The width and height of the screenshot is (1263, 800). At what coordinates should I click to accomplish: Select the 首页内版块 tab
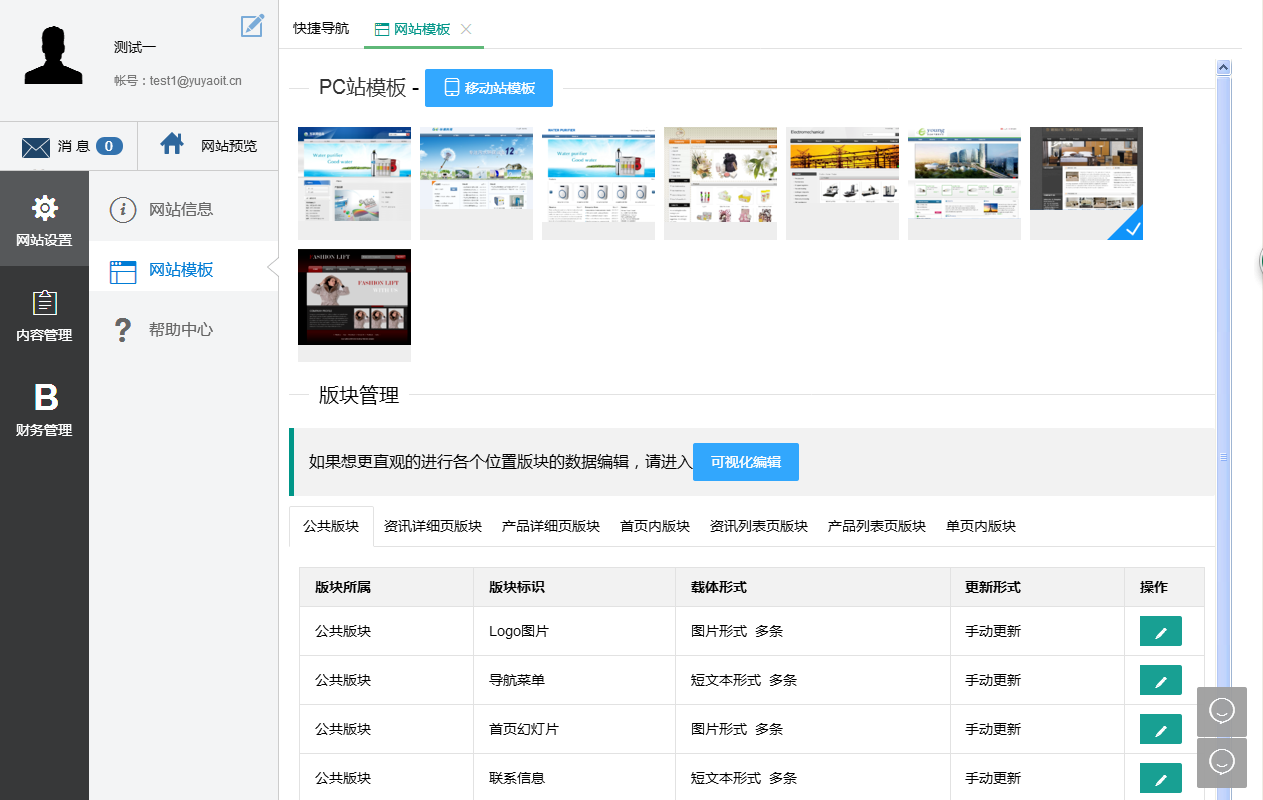point(654,526)
